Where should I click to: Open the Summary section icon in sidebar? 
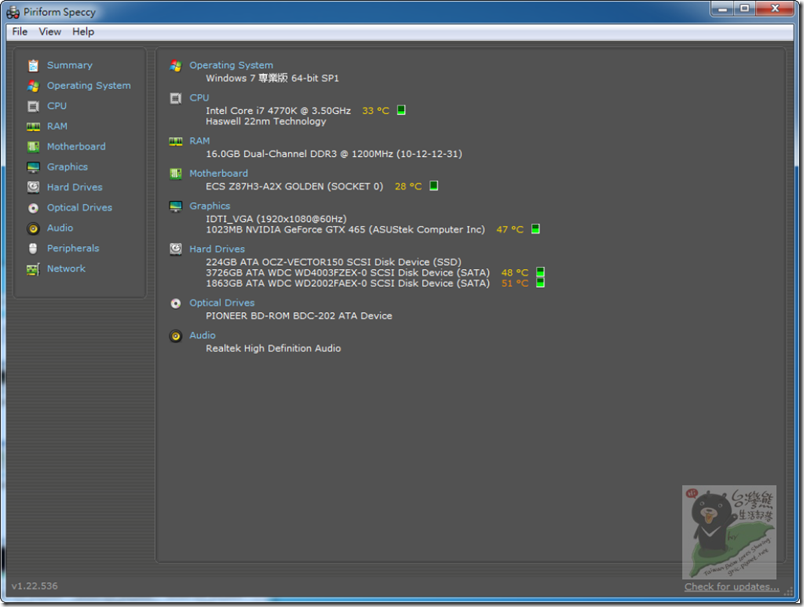coord(33,66)
